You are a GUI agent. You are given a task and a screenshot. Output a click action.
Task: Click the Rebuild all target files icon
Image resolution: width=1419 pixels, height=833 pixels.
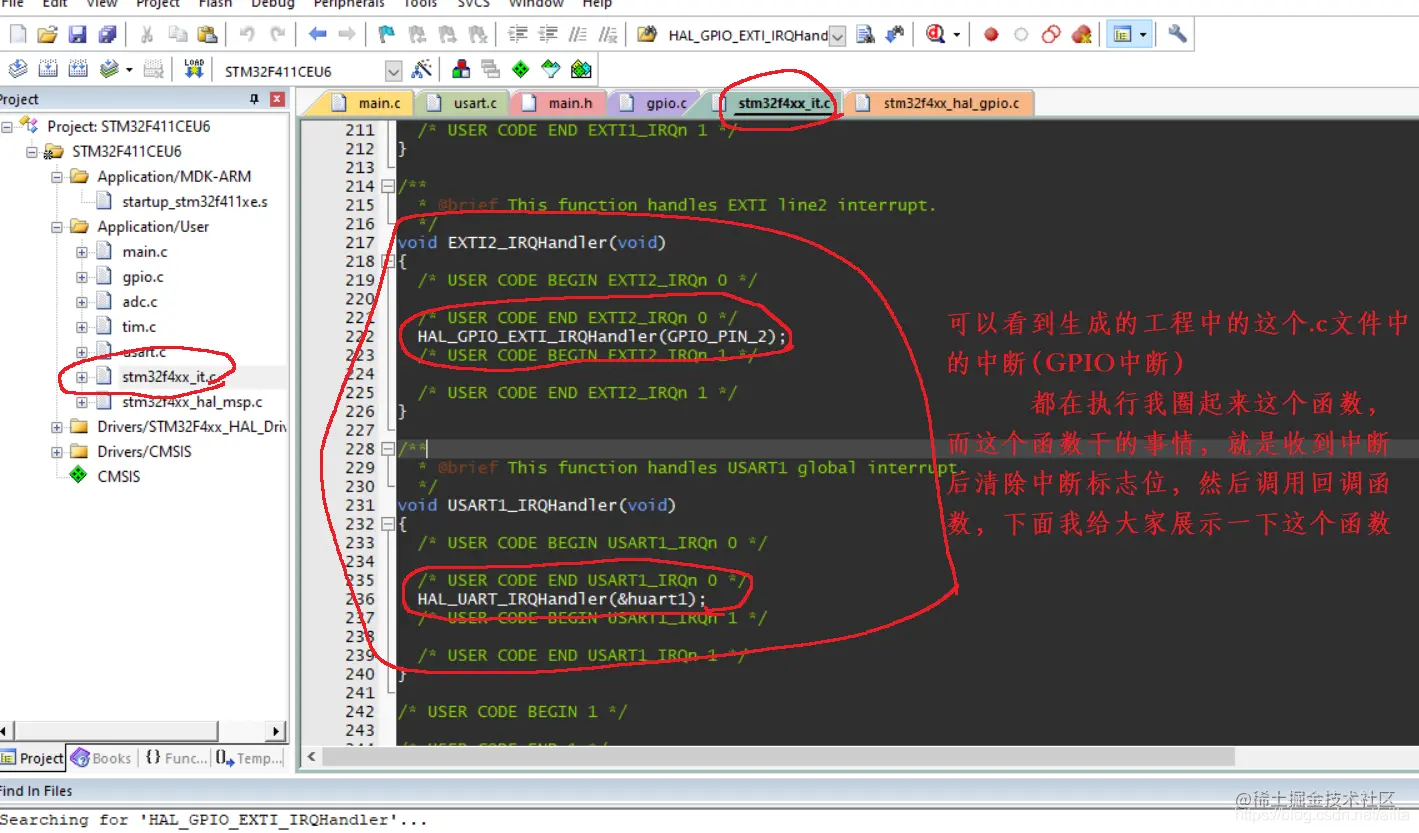pyautogui.click(x=78, y=69)
